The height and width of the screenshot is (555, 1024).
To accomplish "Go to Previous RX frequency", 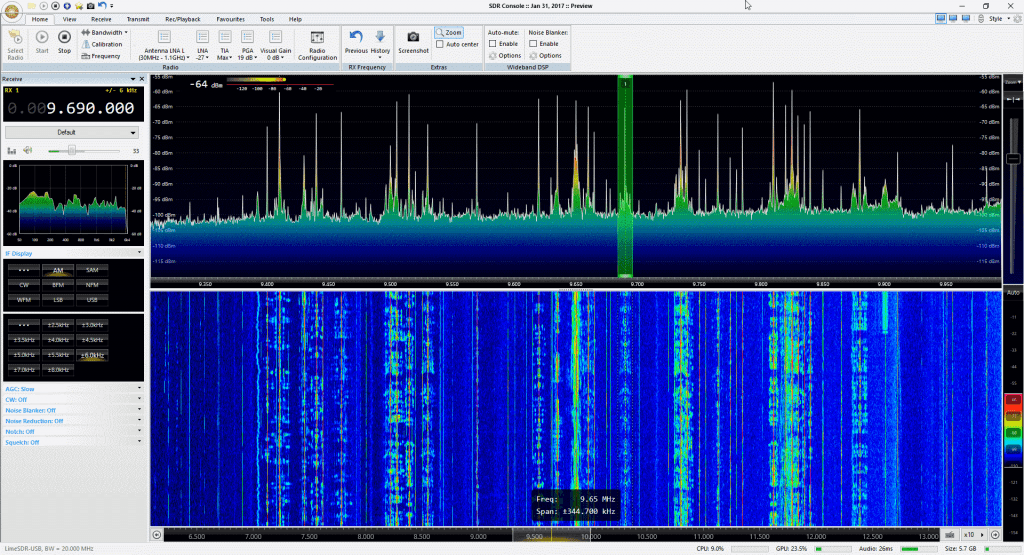I will click(x=357, y=42).
